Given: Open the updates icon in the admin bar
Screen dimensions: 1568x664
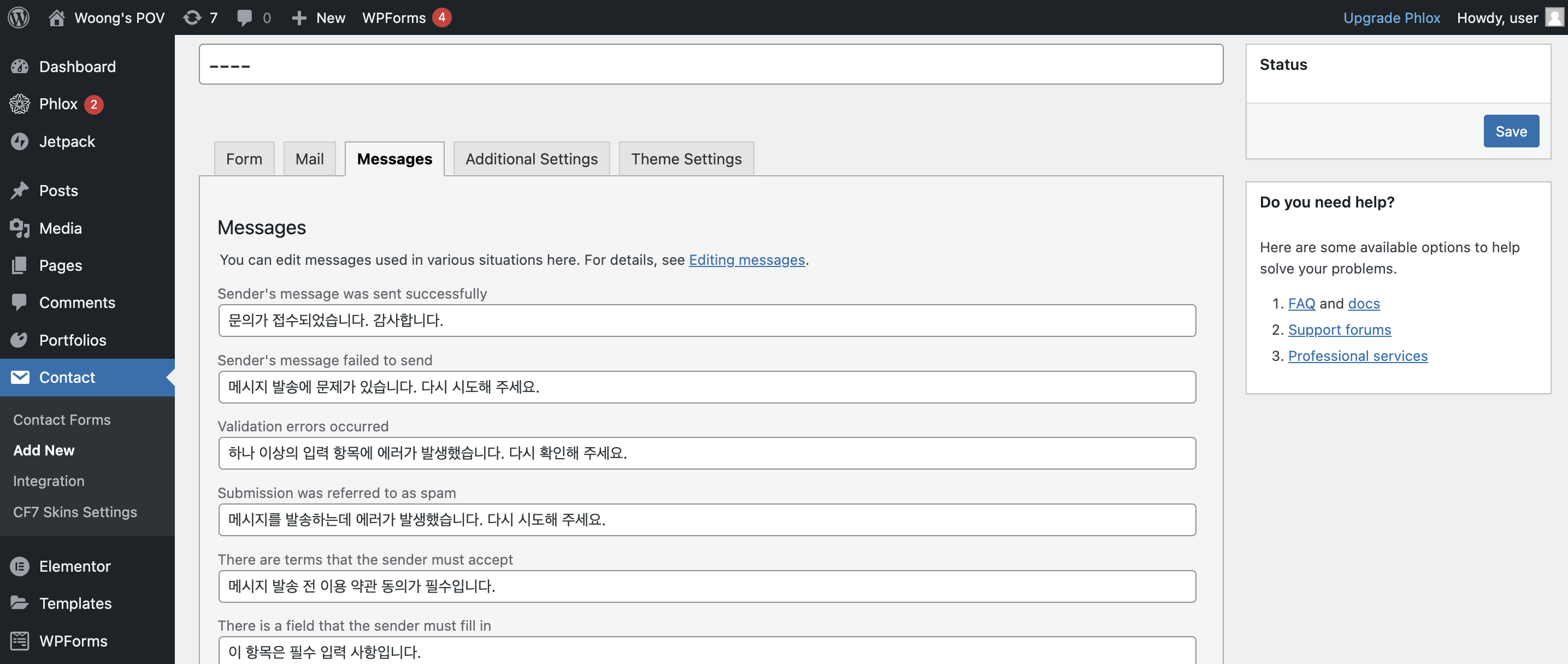Looking at the screenshot, I should tap(192, 17).
